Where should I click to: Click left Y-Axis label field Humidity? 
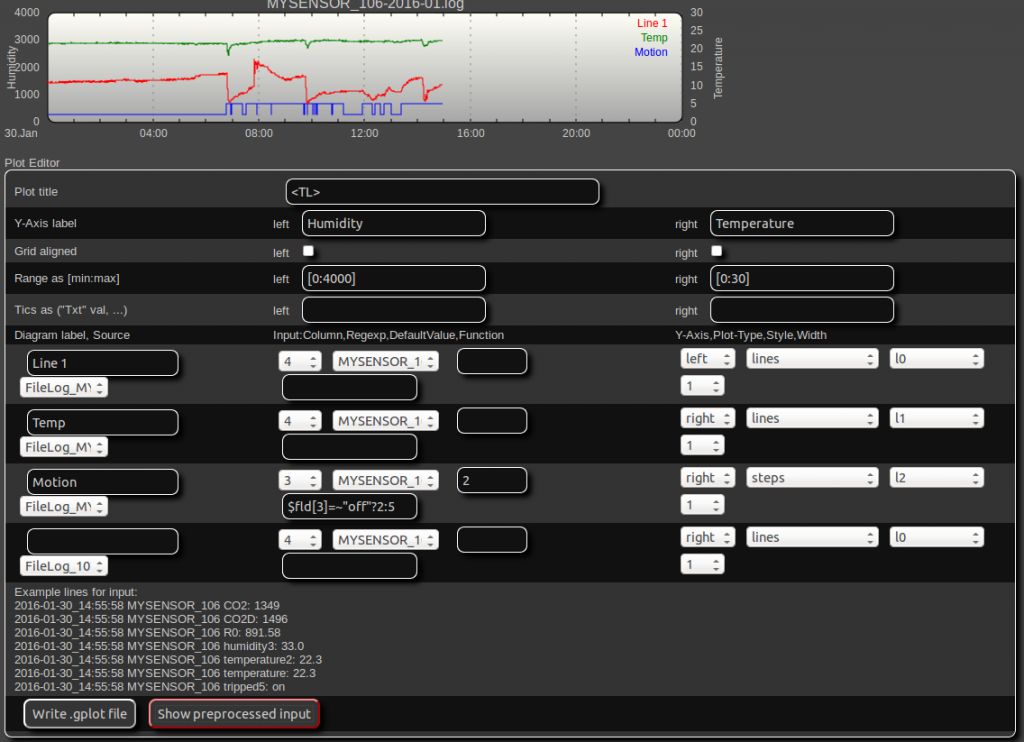pyautogui.click(x=393, y=224)
